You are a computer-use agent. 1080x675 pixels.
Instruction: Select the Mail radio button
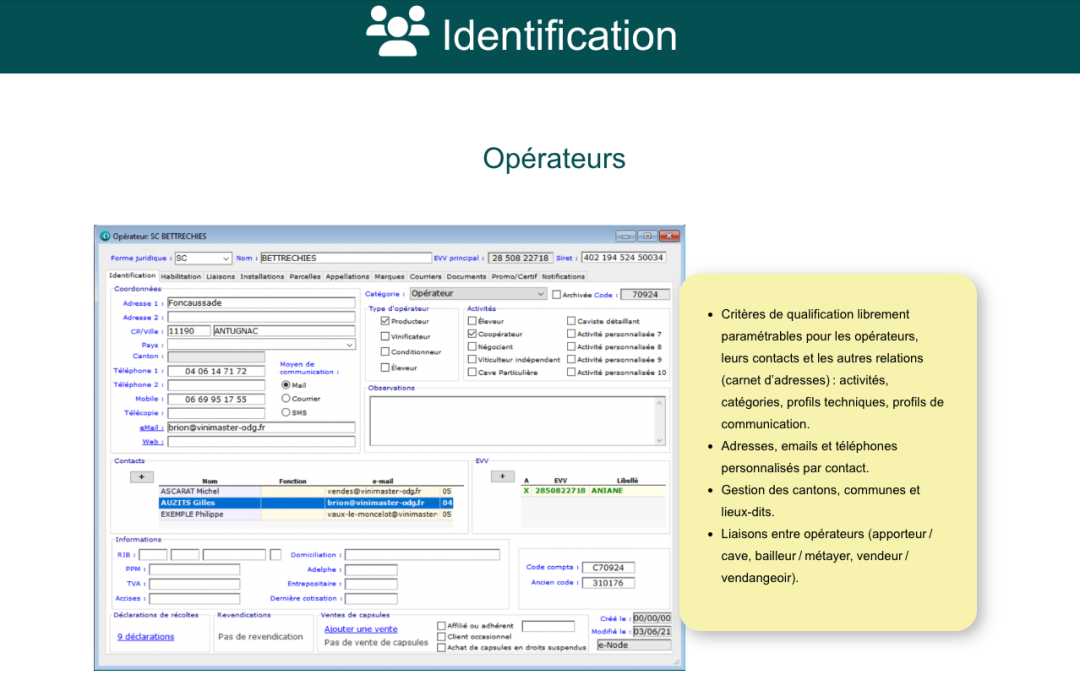pyautogui.click(x=285, y=385)
